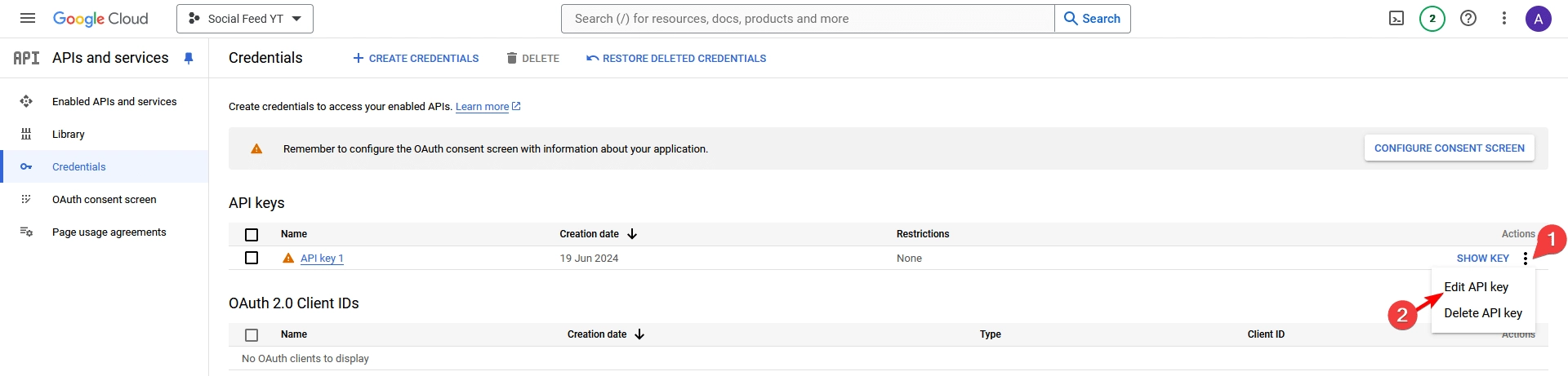Viewport: 1568px width, 376px height.
Task: Click the Page usage agreements settings icon
Action: 26,232
